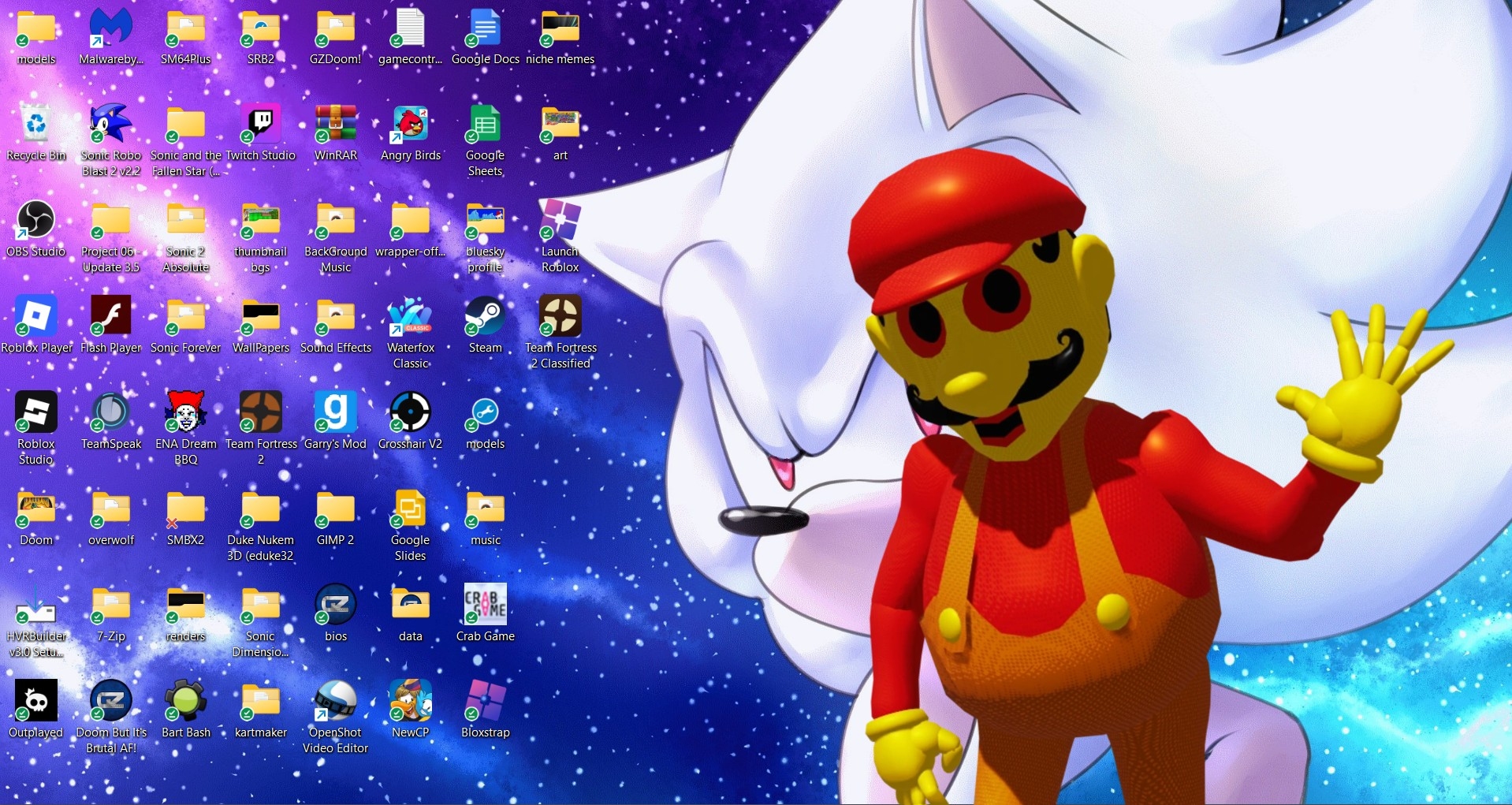The height and width of the screenshot is (805, 1512).
Task: Click the Bloxstrap desktop icon
Action: click(485, 703)
